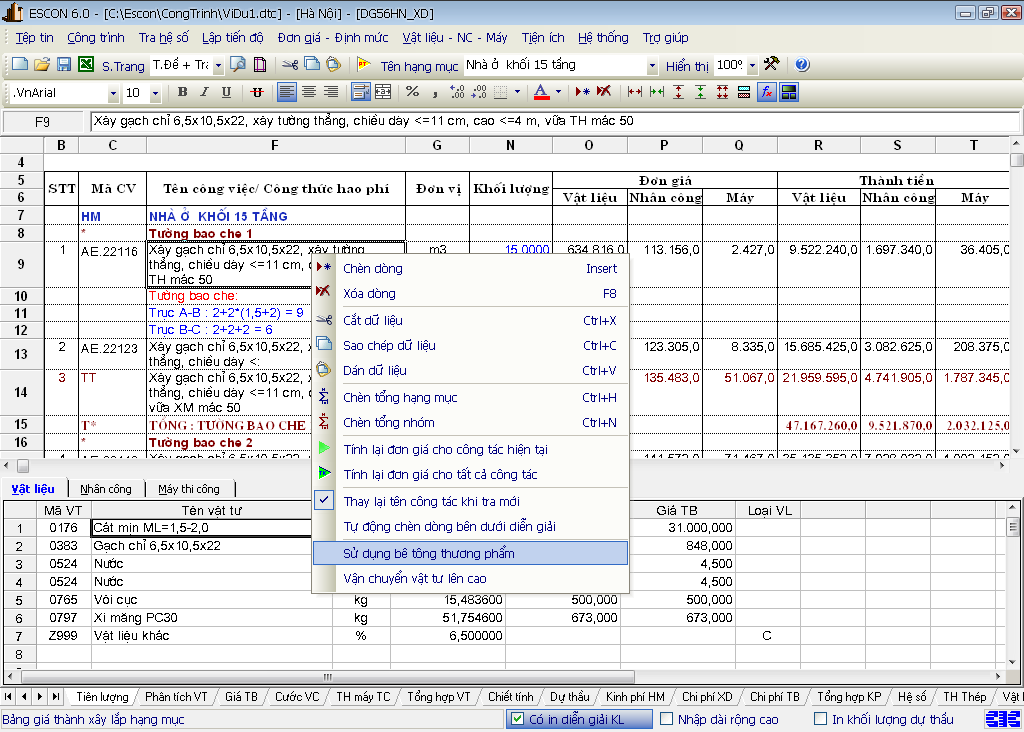
Task: Open the 100% zoom dropdown
Action: [x=751, y=66]
